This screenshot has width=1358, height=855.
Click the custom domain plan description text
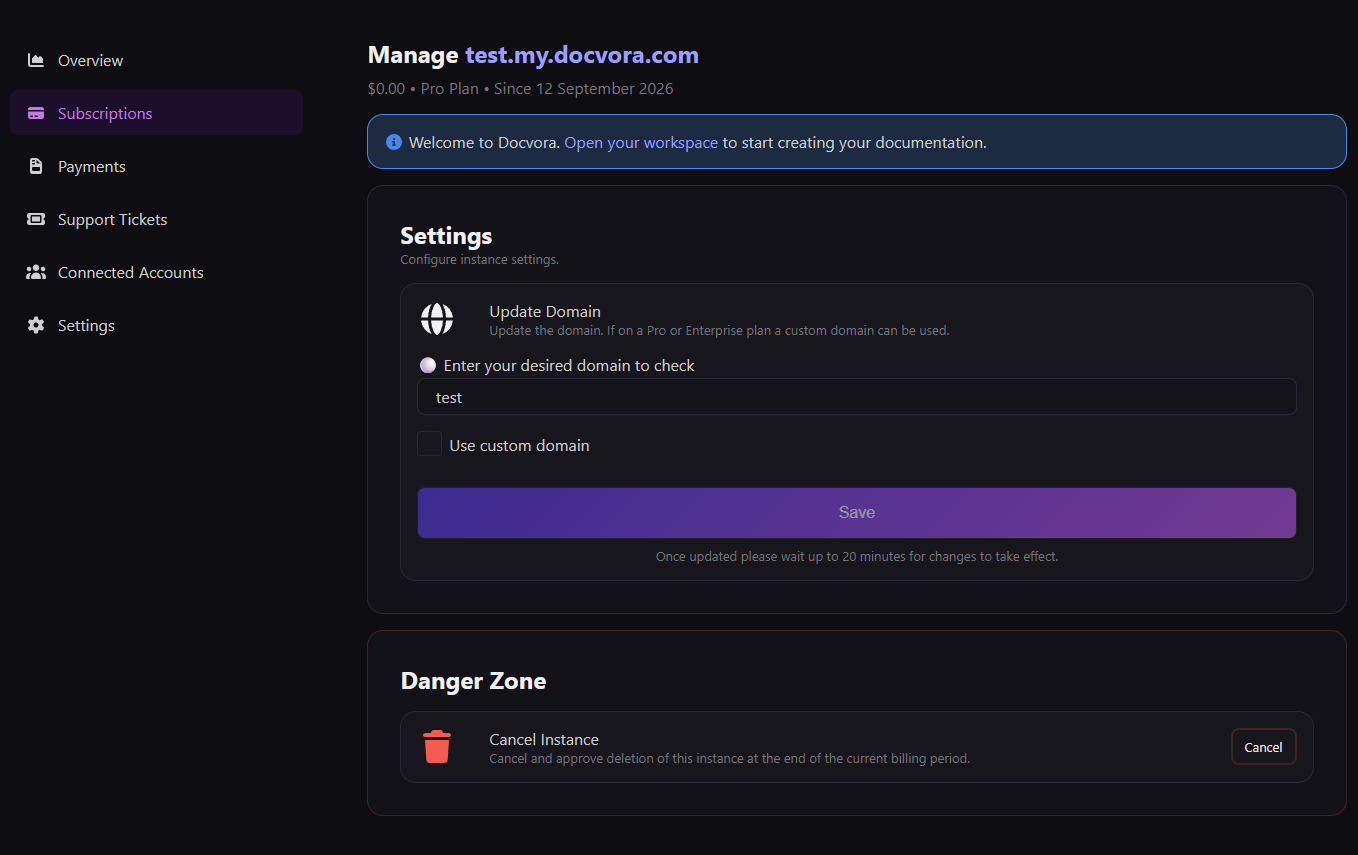tap(719, 330)
